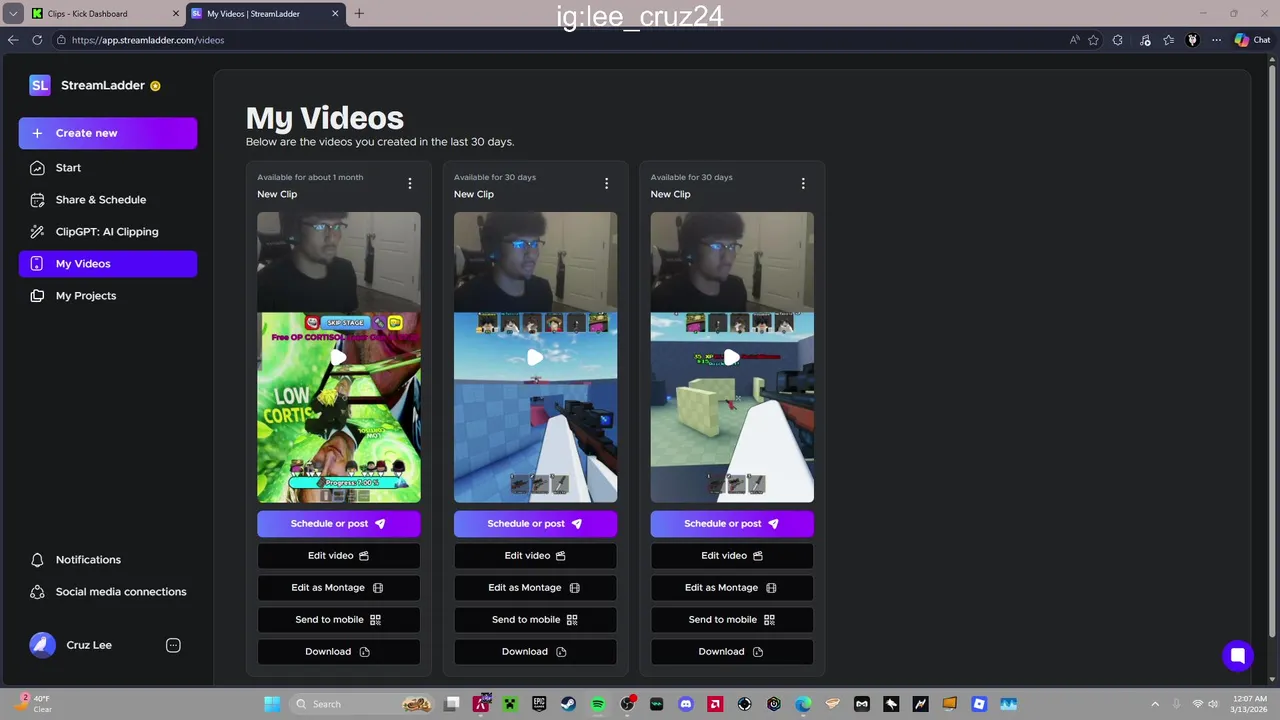The width and height of the screenshot is (1280, 720).
Task: Add this page to favorites star
Action: [x=1094, y=40]
